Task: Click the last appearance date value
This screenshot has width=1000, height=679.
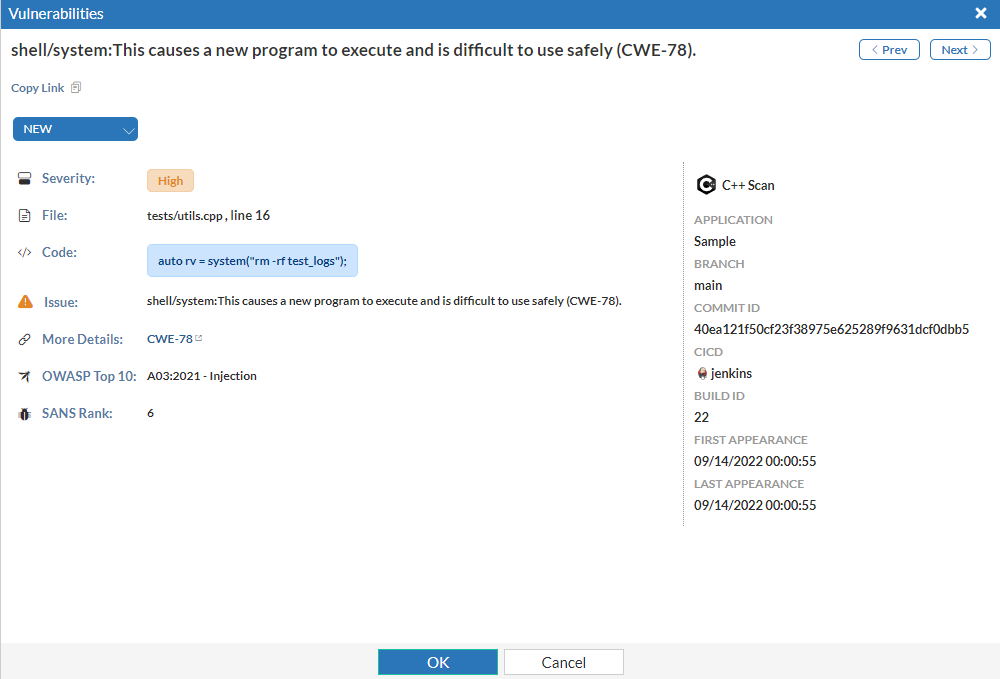Action: point(754,506)
